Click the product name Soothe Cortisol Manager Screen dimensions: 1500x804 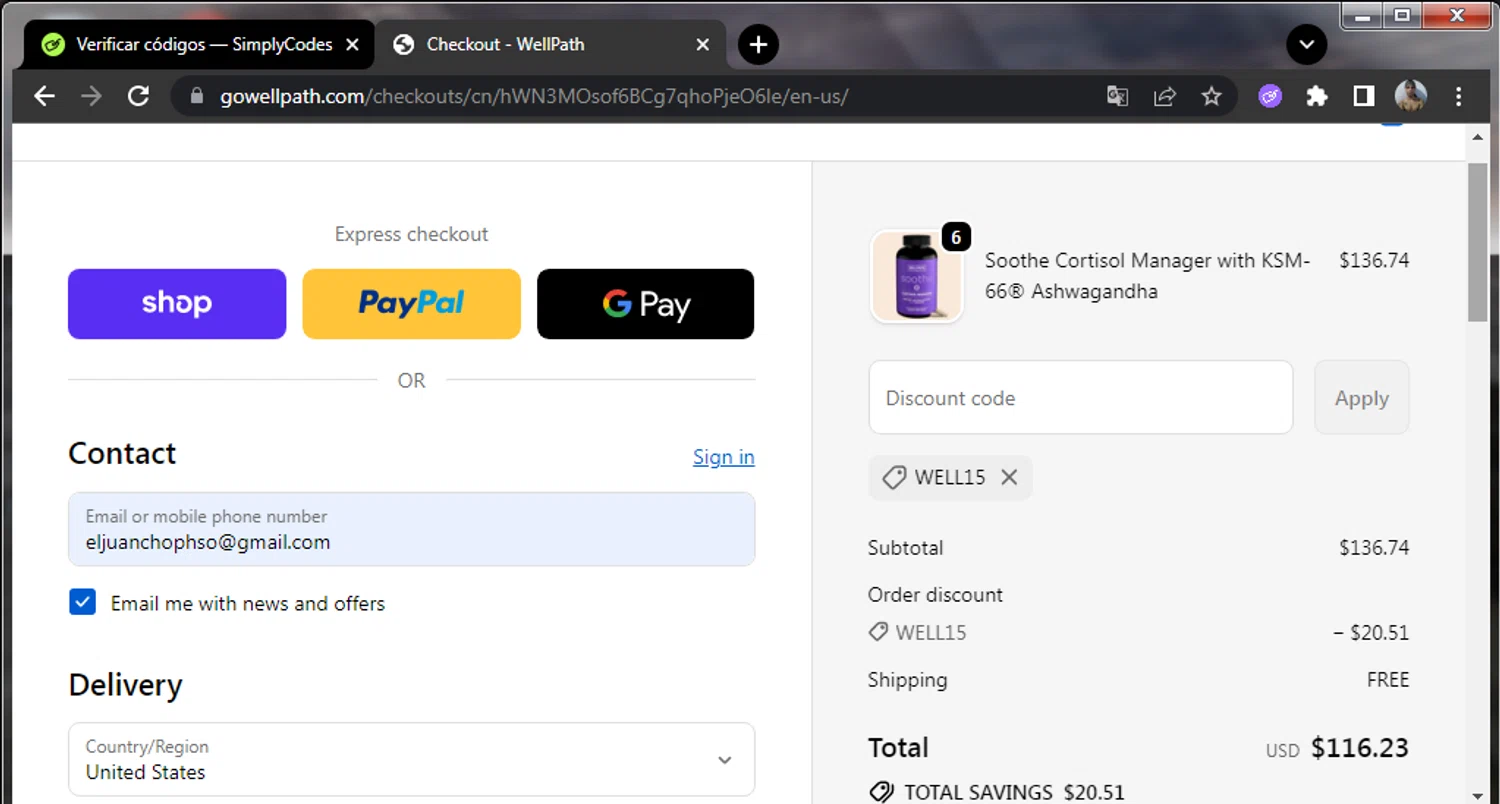pos(1147,276)
